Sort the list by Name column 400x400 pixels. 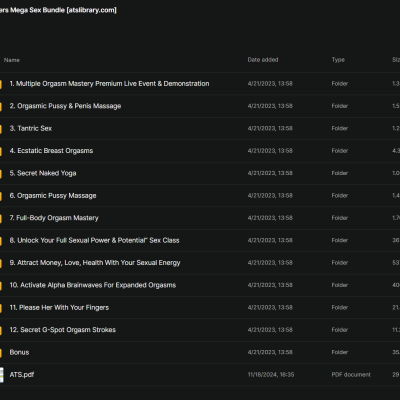coord(12,60)
